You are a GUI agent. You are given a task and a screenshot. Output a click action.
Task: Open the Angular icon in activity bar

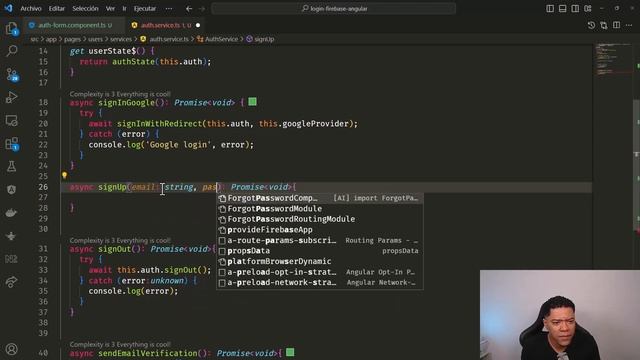(x=11, y=189)
